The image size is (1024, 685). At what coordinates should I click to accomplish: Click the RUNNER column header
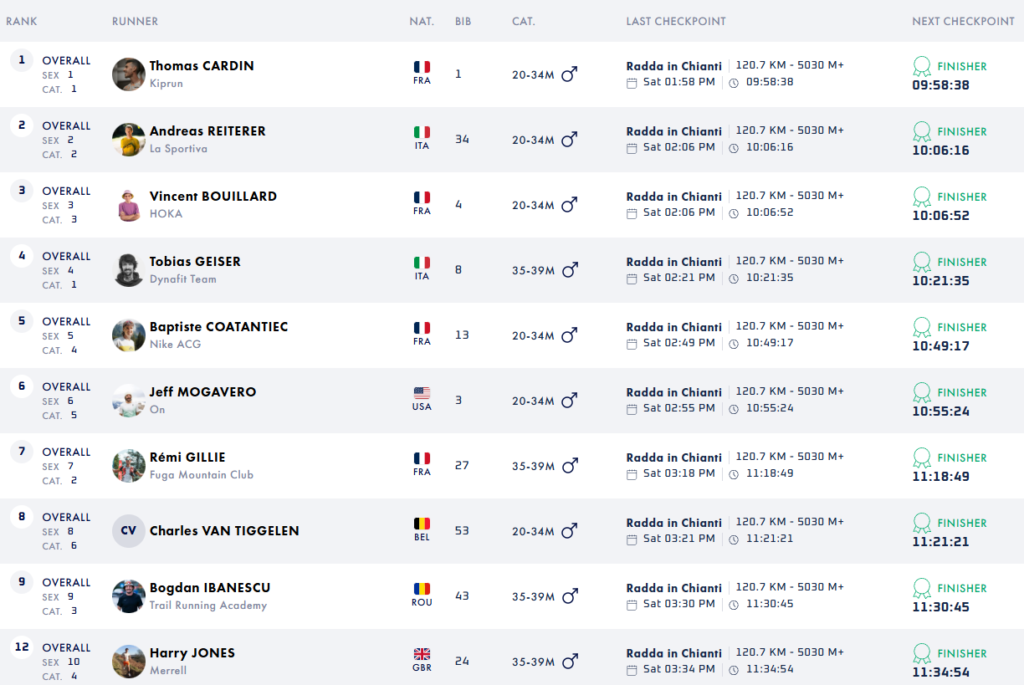[135, 21]
